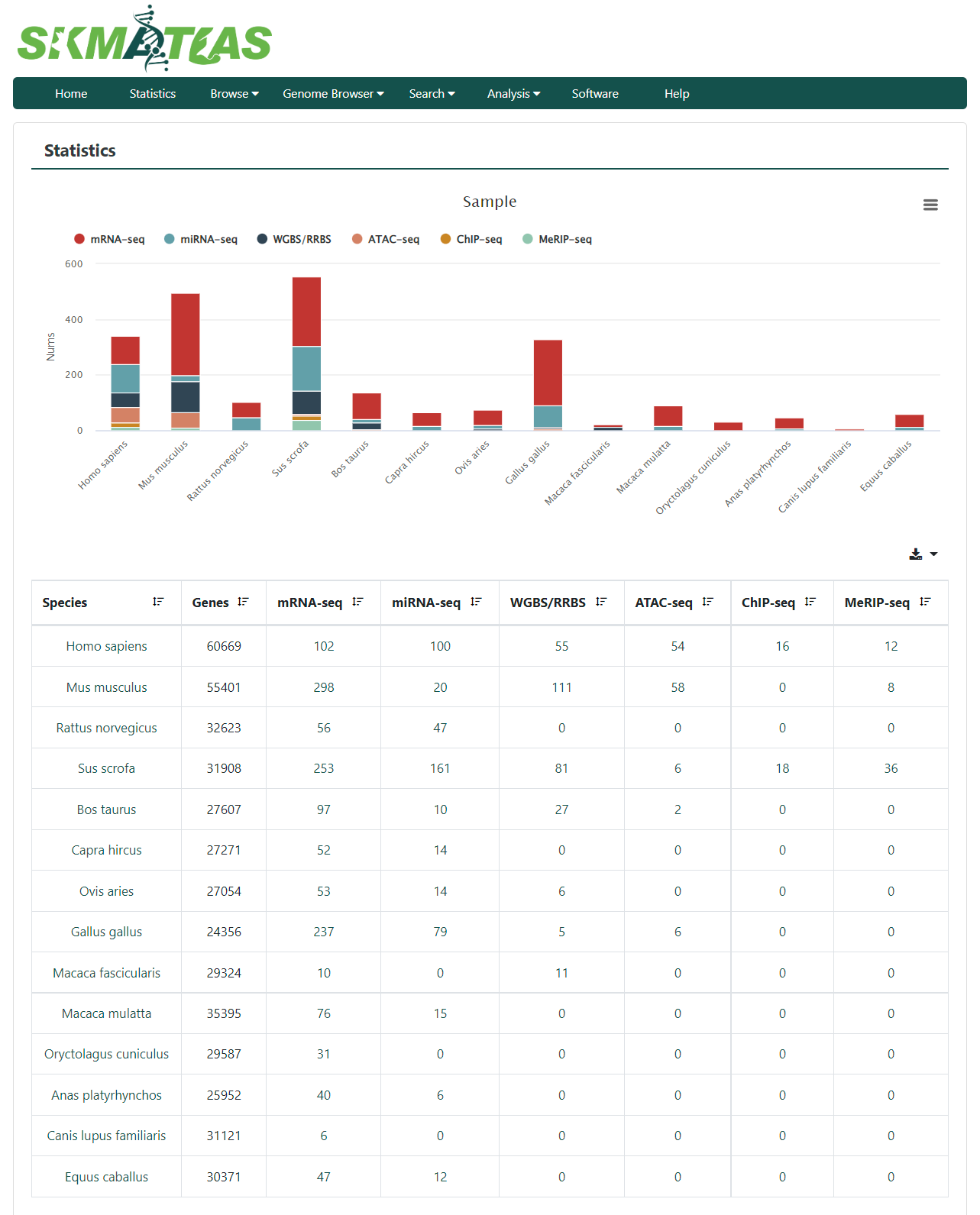The height and width of the screenshot is (1215, 980).
Task: Sort by MeRIP-seq column icon
Action: point(925,602)
